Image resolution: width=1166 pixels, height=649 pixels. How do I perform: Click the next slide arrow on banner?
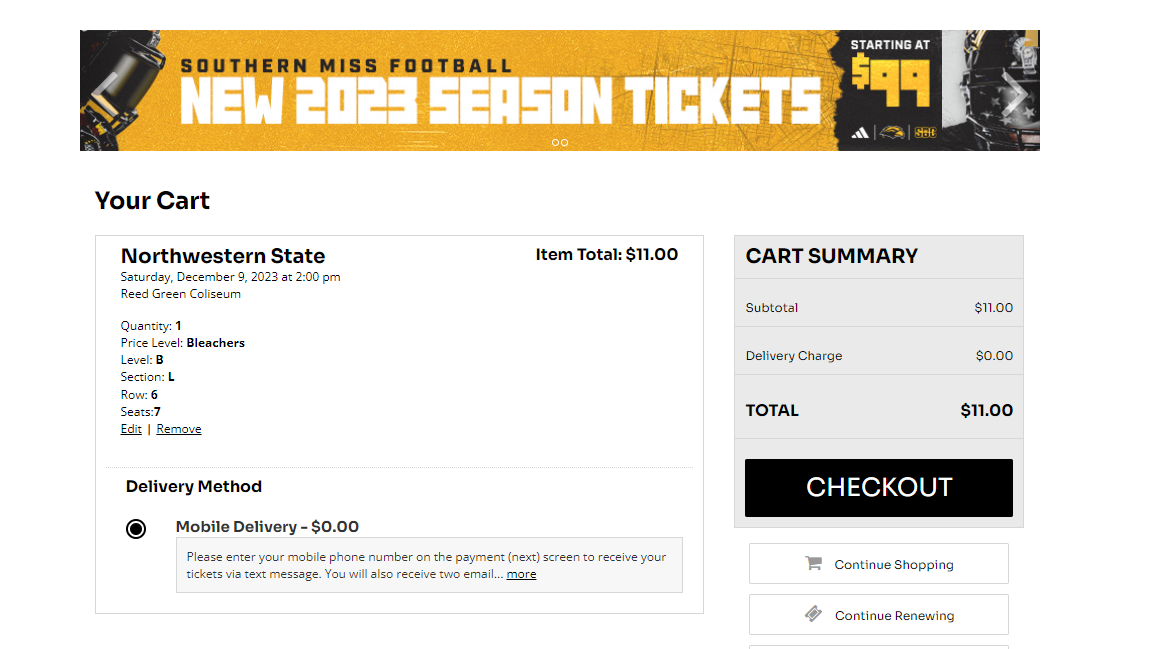click(1015, 92)
